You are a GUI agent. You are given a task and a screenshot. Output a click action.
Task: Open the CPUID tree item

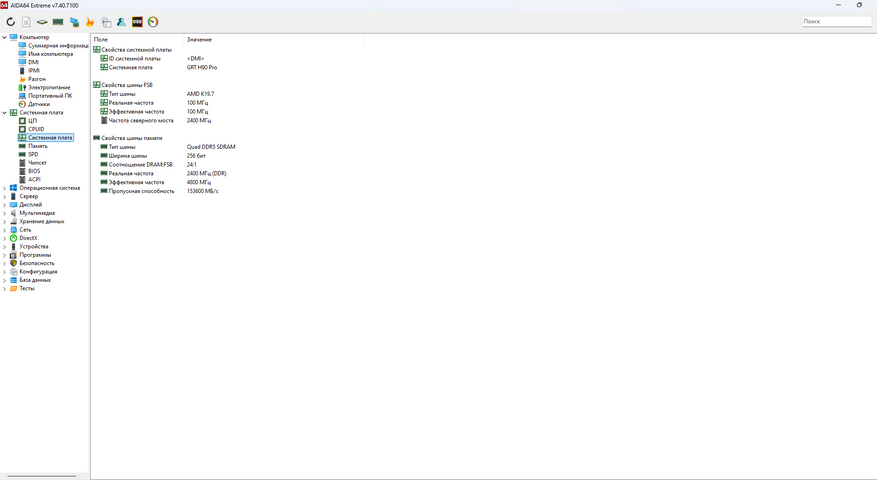click(x=36, y=129)
